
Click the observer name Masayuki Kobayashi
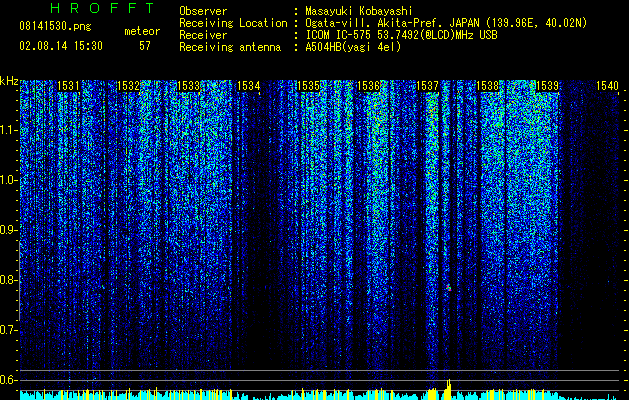(x=359, y=12)
